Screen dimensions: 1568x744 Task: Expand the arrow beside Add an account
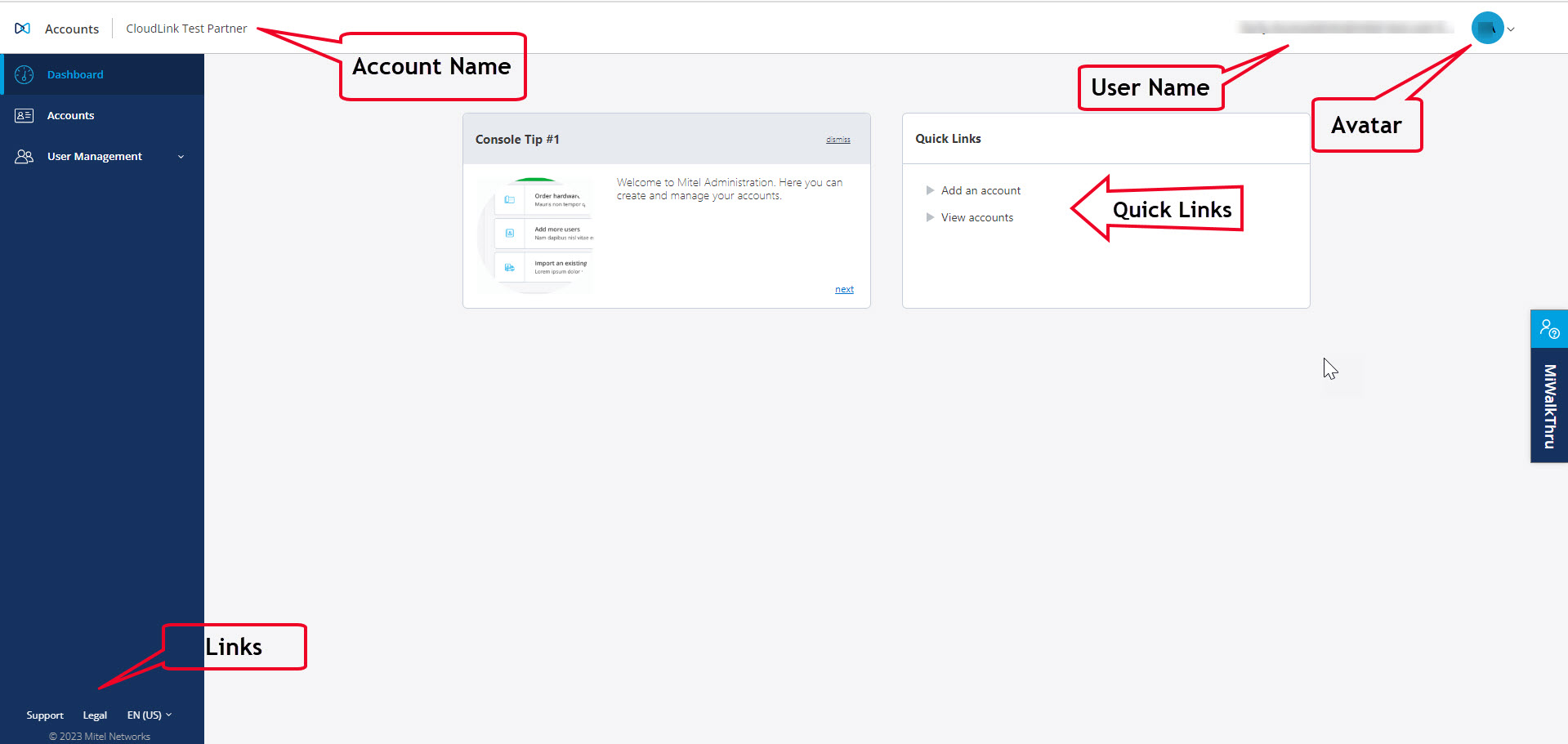[930, 190]
